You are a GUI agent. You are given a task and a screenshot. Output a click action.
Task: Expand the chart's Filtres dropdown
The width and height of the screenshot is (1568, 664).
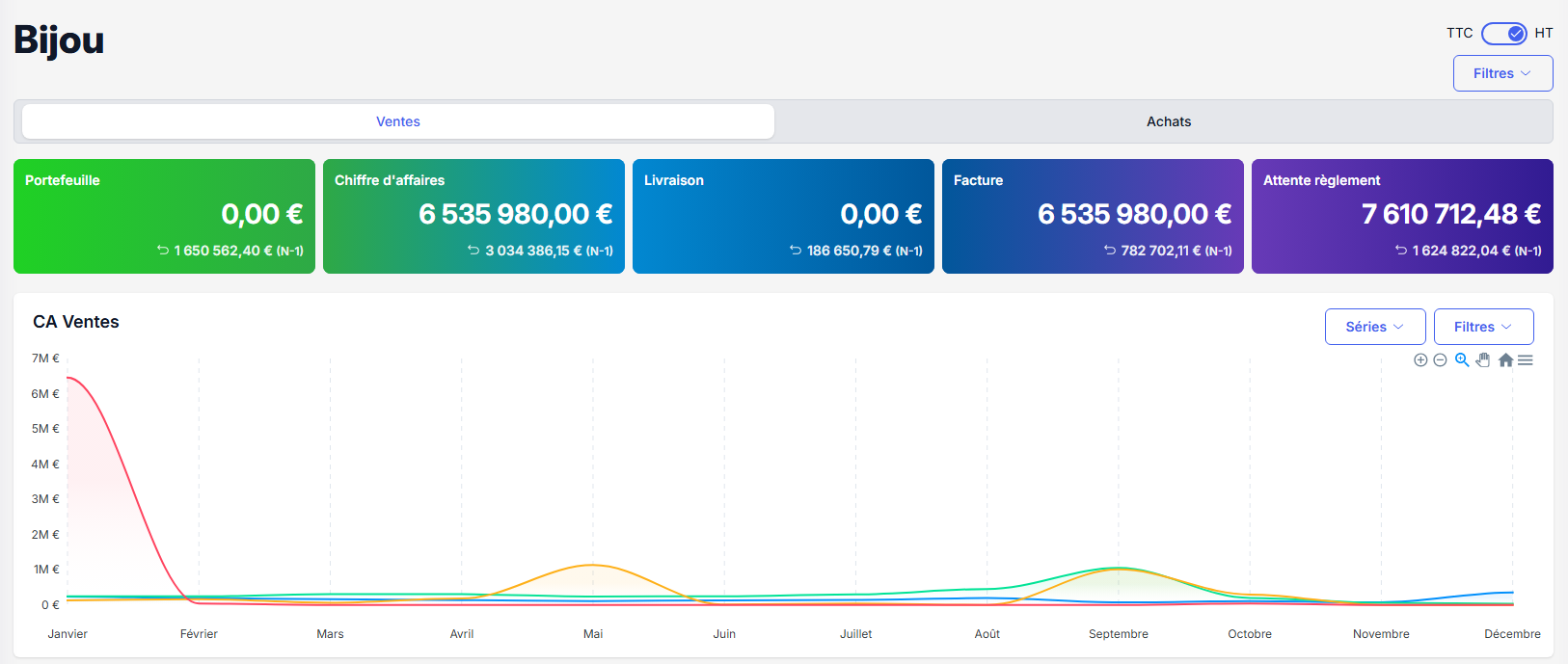pos(1483,327)
